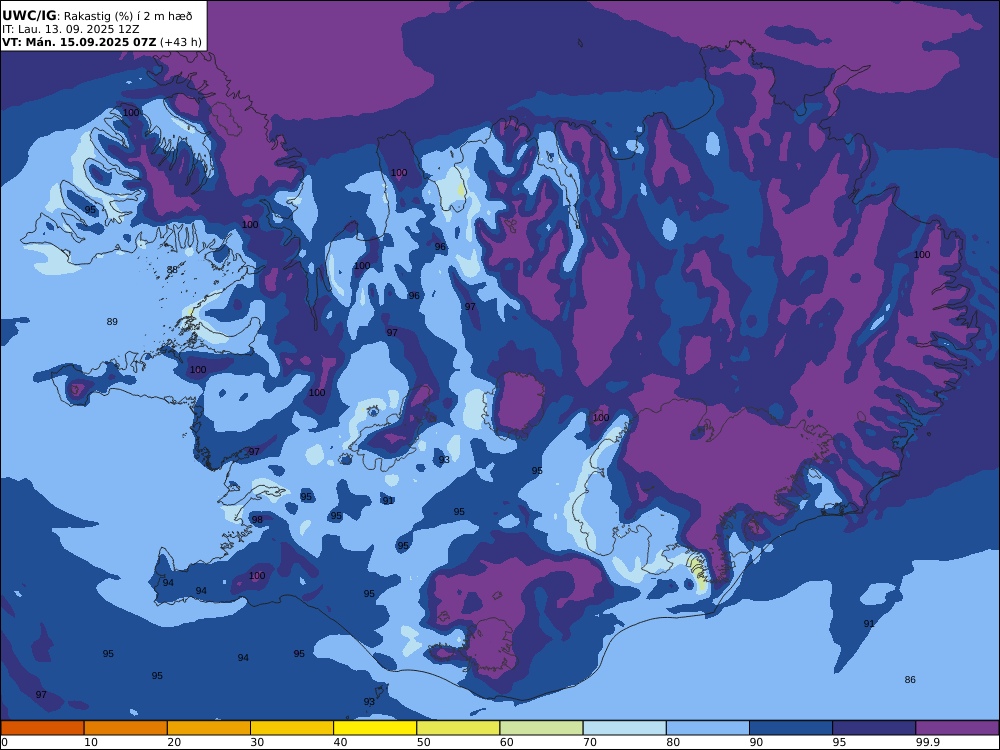Click the medium blue 90–95 legend swatch

[x=791, y=728]
